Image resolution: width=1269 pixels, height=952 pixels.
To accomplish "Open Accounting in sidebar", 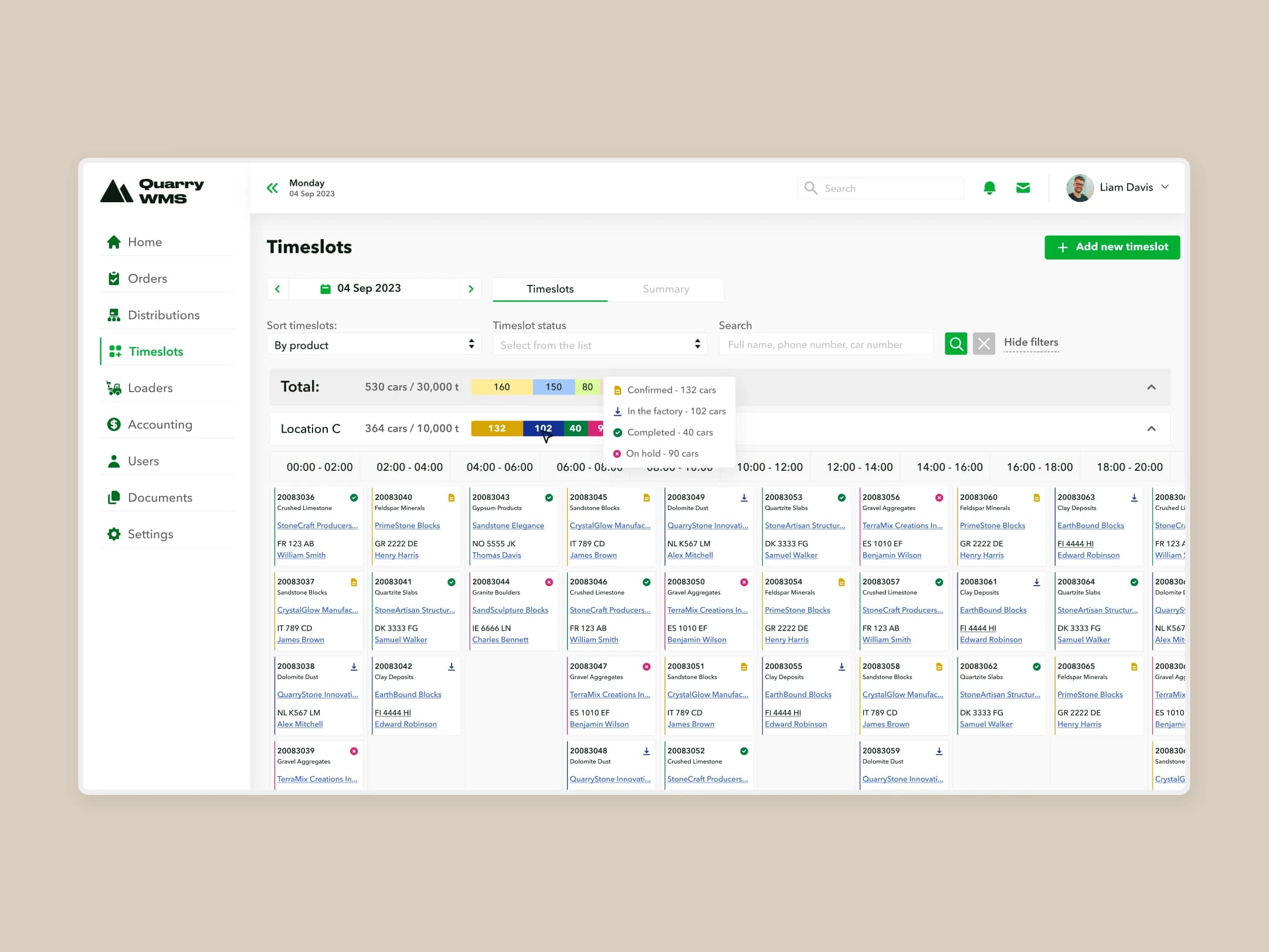I will pos(167,424).
